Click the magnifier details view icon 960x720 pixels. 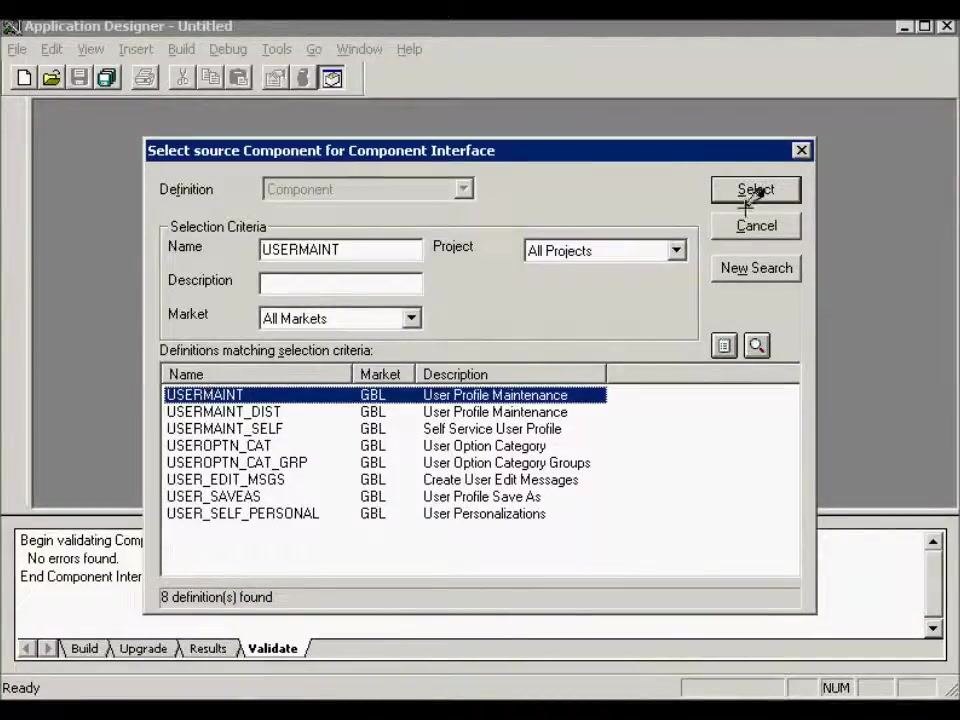tap(757, 345)
